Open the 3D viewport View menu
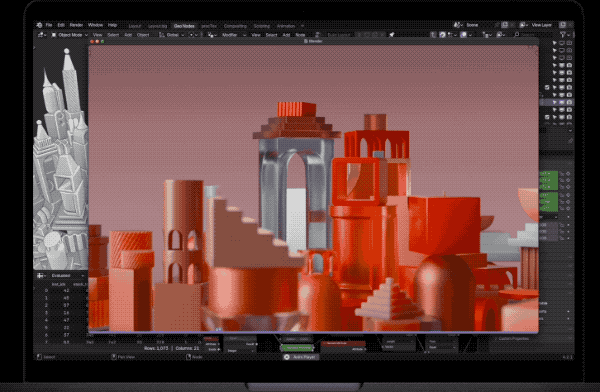 pyautogui.click(x=98, y=35)
